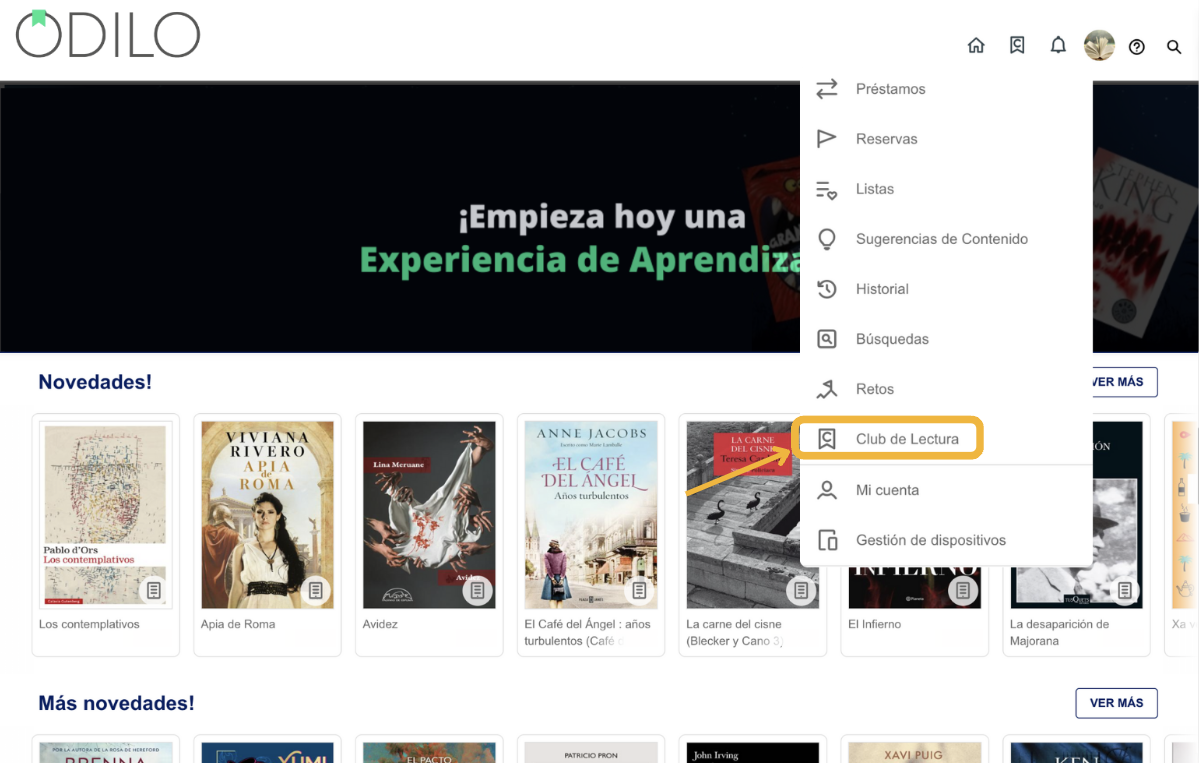This screenshot has height=763, width=1199.
Task: Open Mi cuenta from the menu
Action: point(888,490)
